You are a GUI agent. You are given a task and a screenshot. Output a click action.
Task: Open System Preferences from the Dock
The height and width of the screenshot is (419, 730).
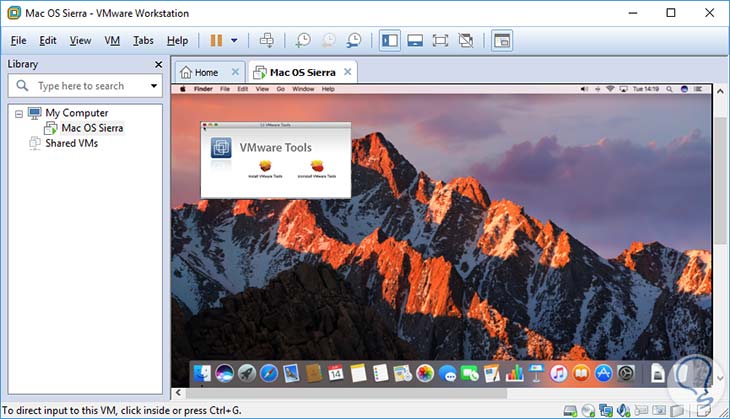626,373
